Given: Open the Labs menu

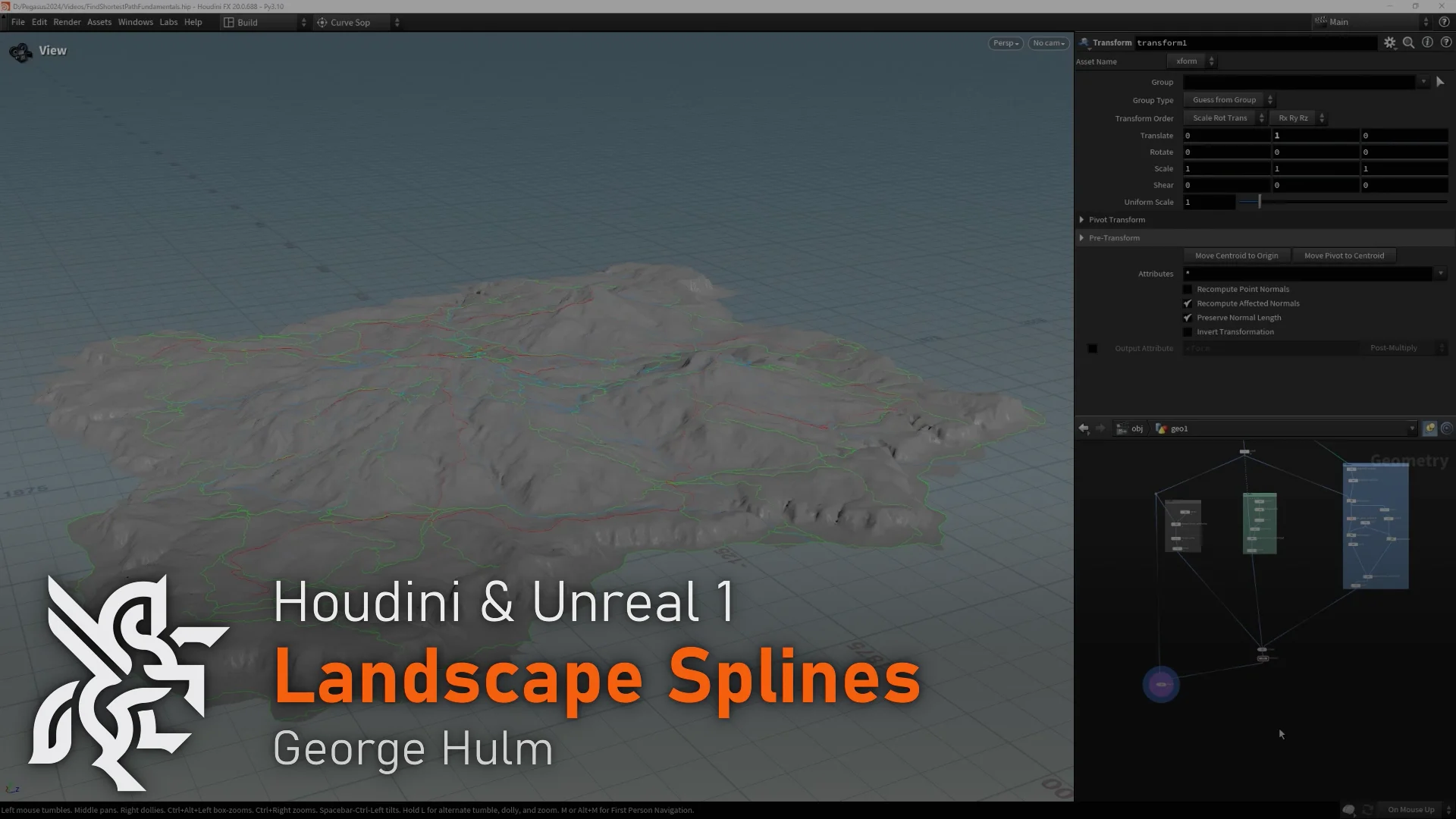Looking at the screenshot, I should click(x=168, y=22).
